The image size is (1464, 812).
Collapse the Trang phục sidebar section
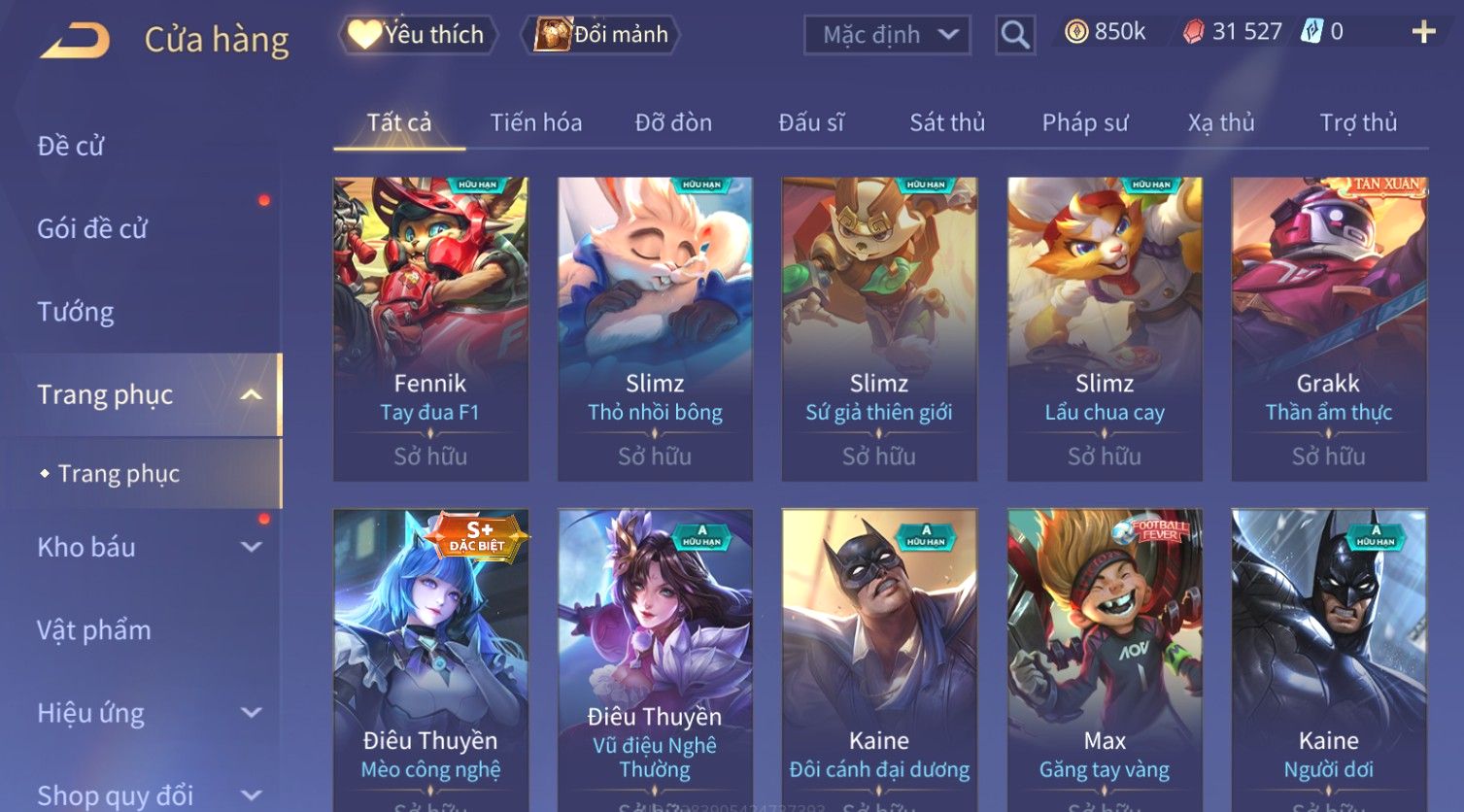pos(251,394)
